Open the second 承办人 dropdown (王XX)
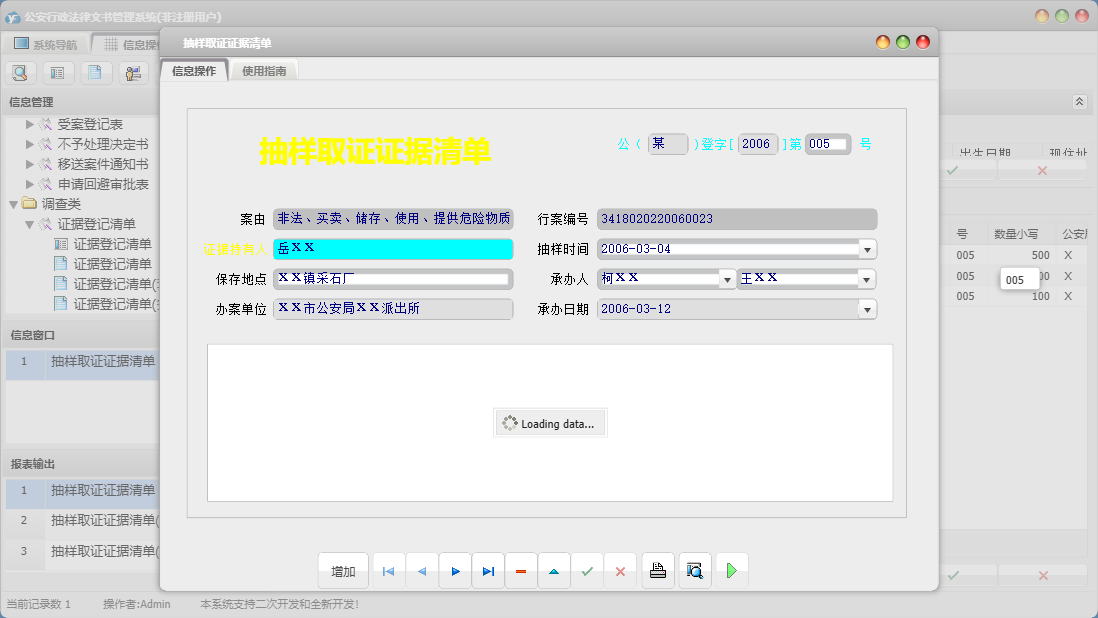The height and width of the screenshot is (618, 1098). coord(867,279)
